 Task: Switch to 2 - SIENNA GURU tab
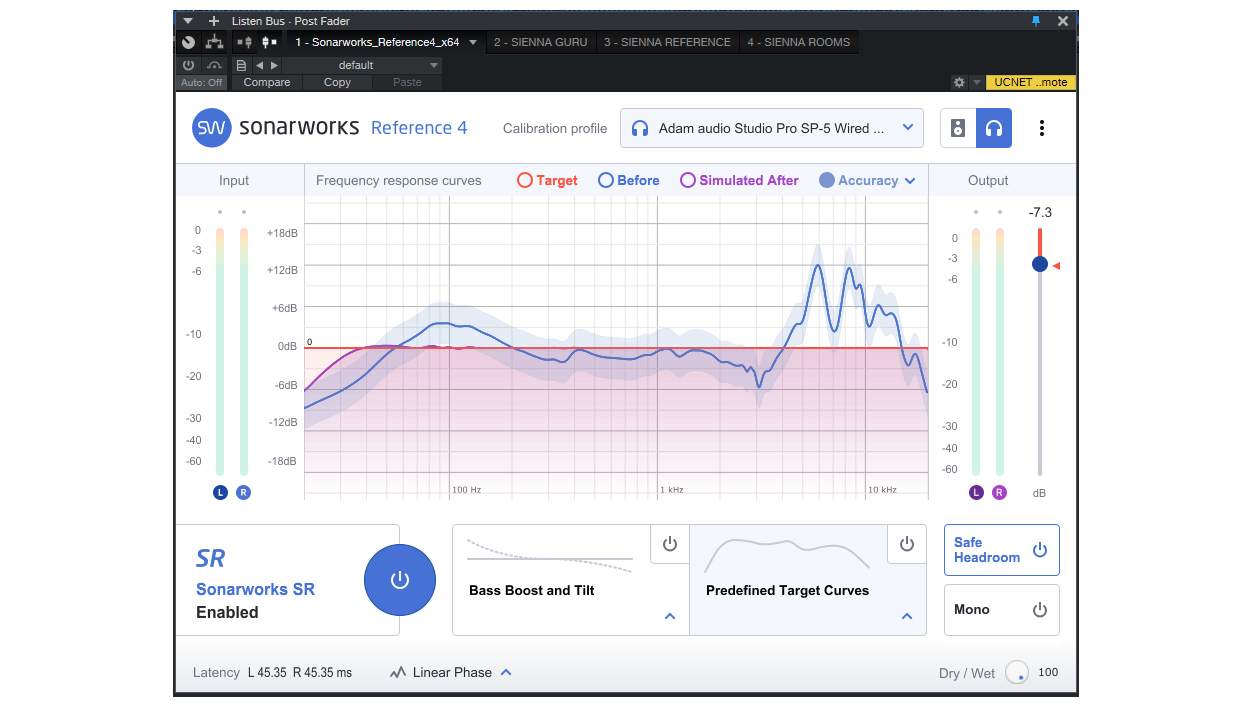click(542, 42)
